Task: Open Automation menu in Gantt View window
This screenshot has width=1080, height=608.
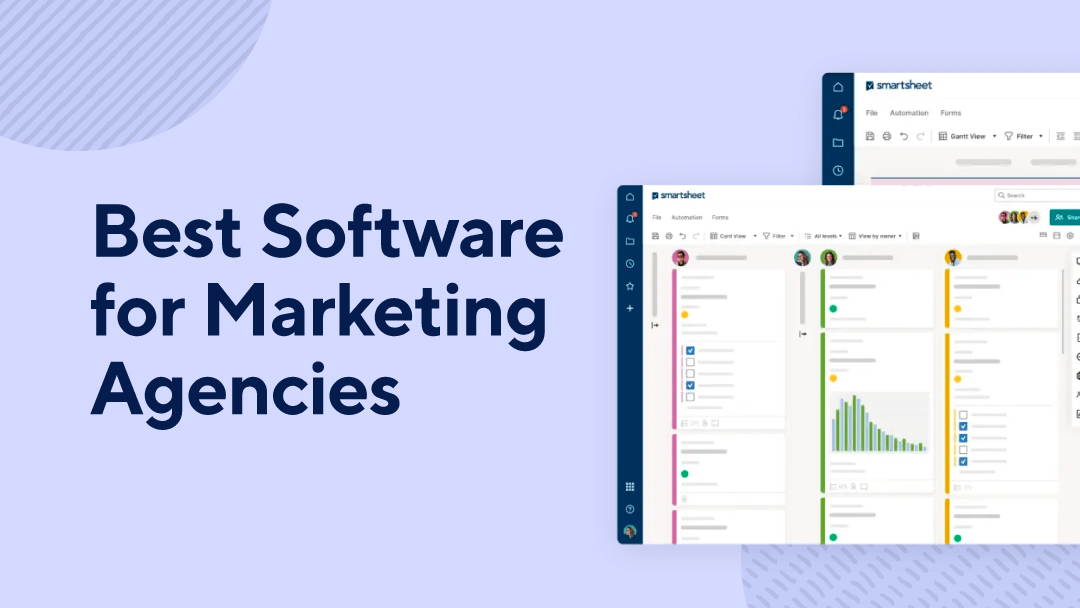Action: 908,113
